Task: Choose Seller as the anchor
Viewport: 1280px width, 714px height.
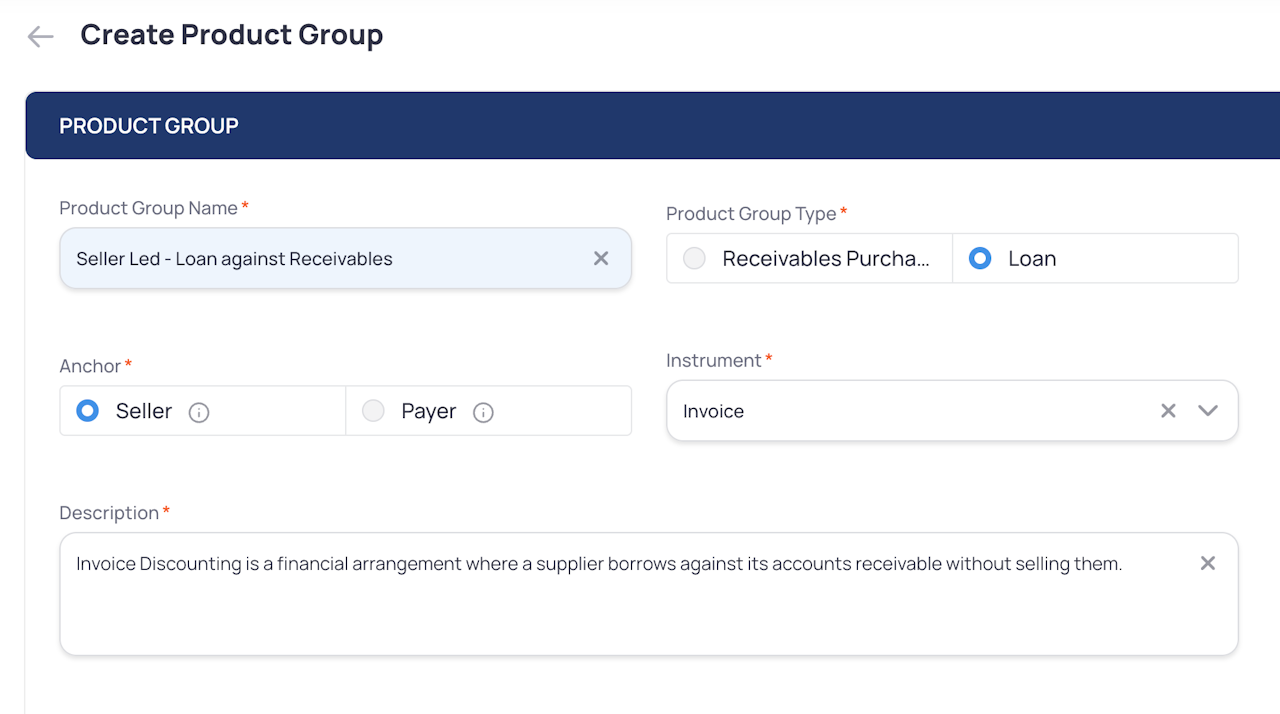Action: 88,411
